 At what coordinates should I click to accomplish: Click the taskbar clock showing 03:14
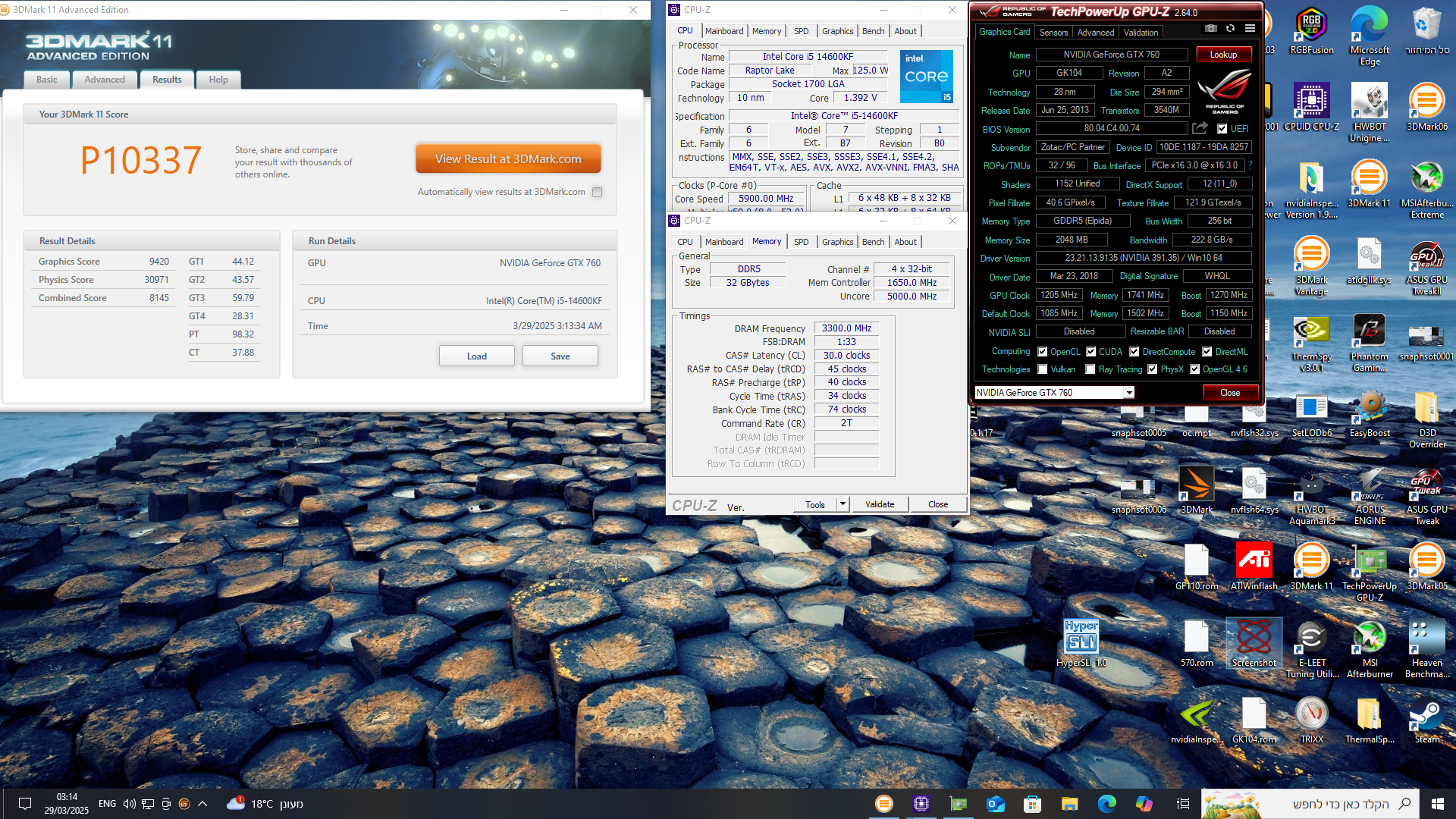[67, 804]
